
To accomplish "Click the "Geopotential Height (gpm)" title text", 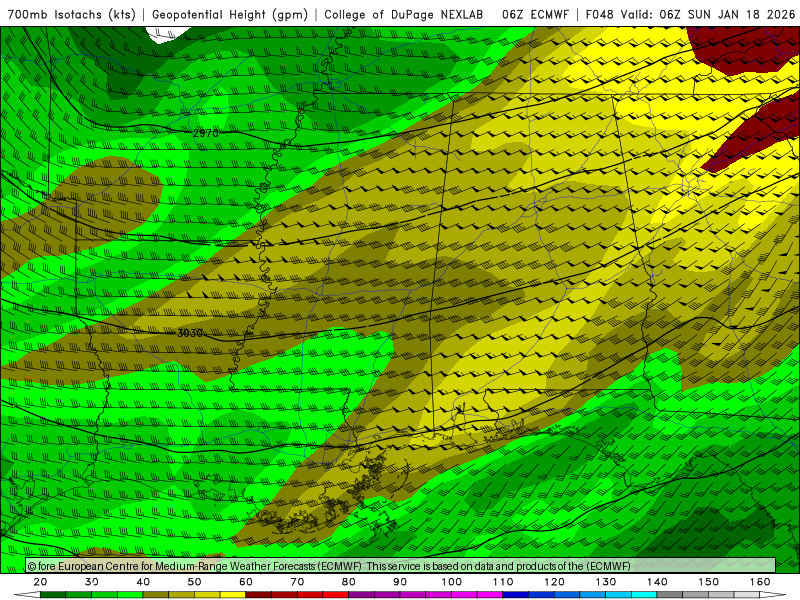I will point(230,15).
